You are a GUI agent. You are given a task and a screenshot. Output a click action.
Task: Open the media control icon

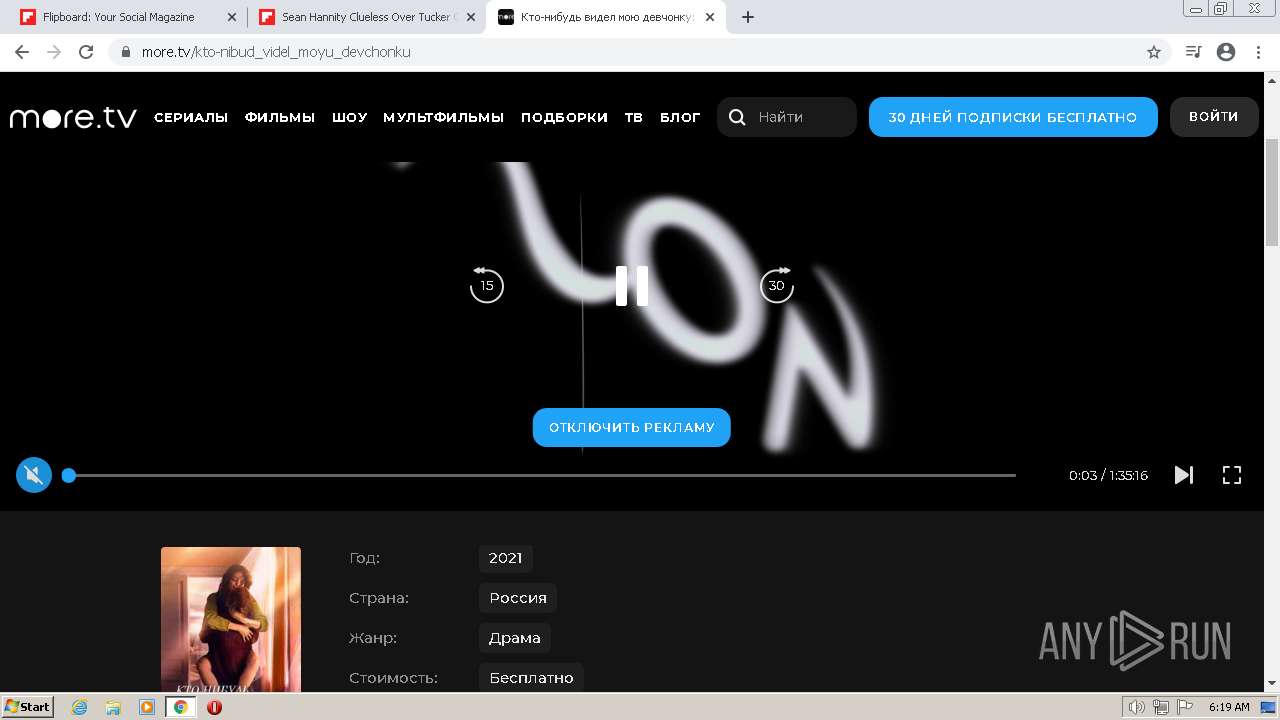[x=1193, y=52]
